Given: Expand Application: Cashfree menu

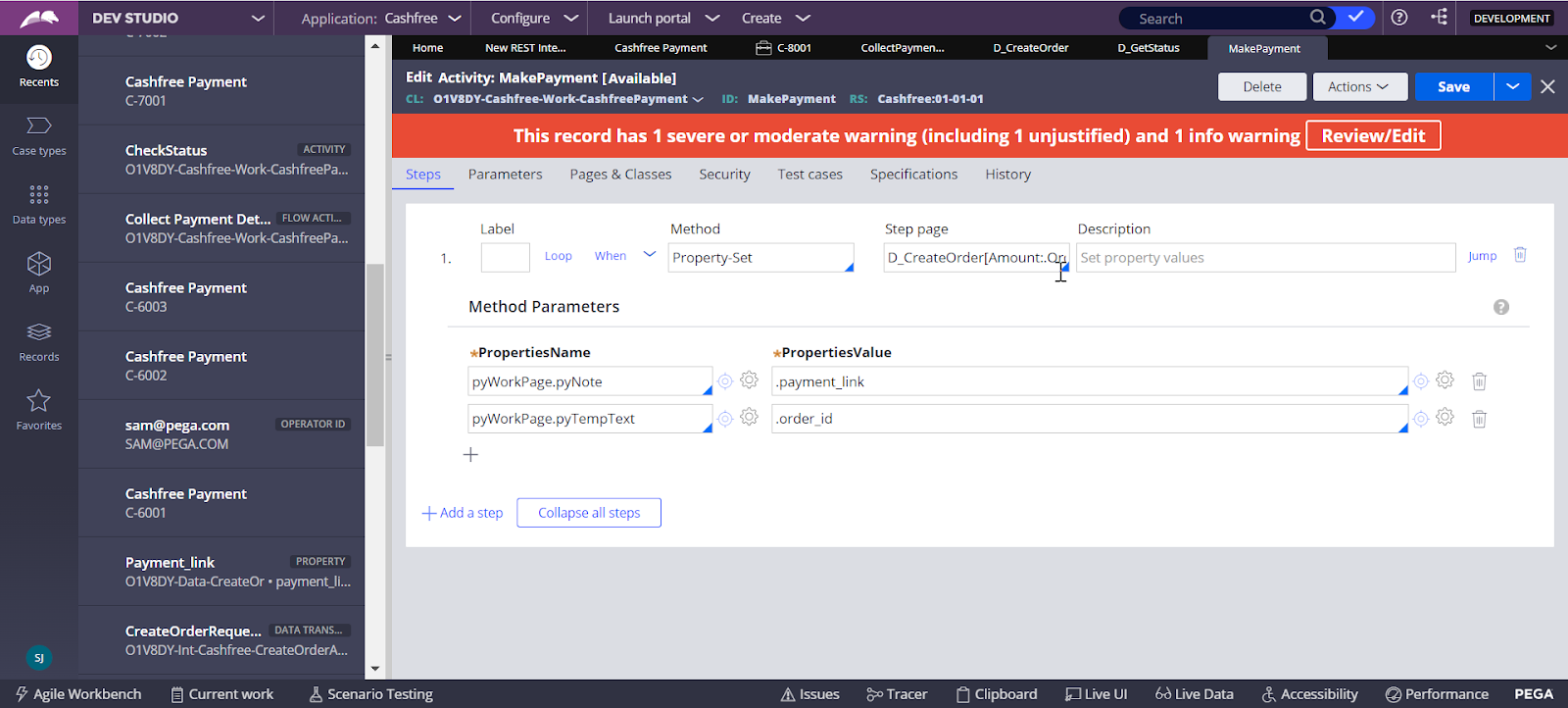Looking at the screenshot, I should 381,18.
